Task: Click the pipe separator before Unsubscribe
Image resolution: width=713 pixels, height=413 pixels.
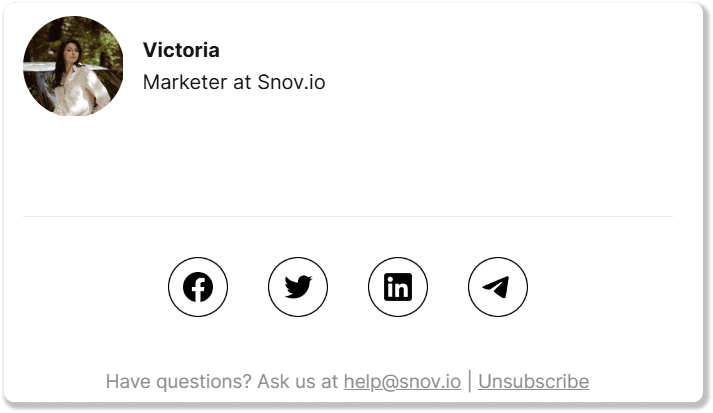Action: tap(470, 381)
